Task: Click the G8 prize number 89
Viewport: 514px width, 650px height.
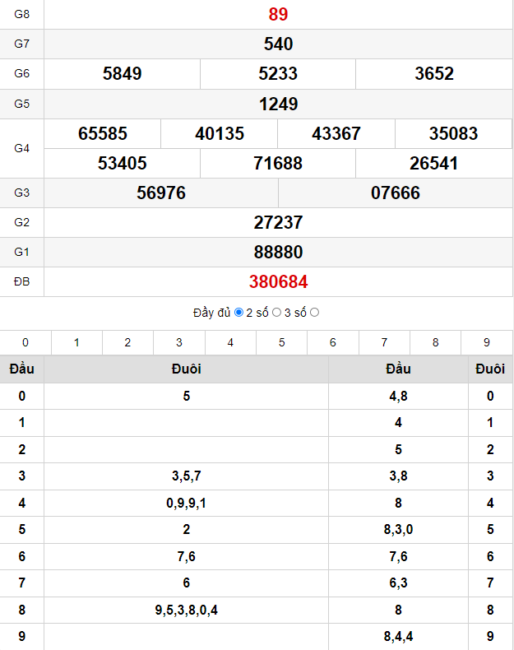Action: point(278,14)
